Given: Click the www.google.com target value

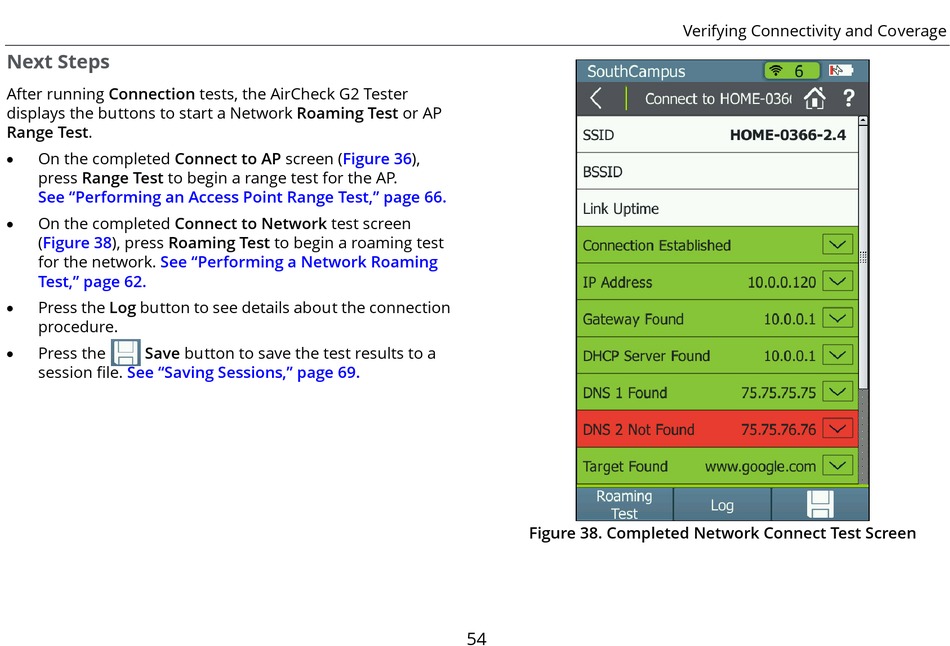Looking at the screenshot, I should pos(760,467).
